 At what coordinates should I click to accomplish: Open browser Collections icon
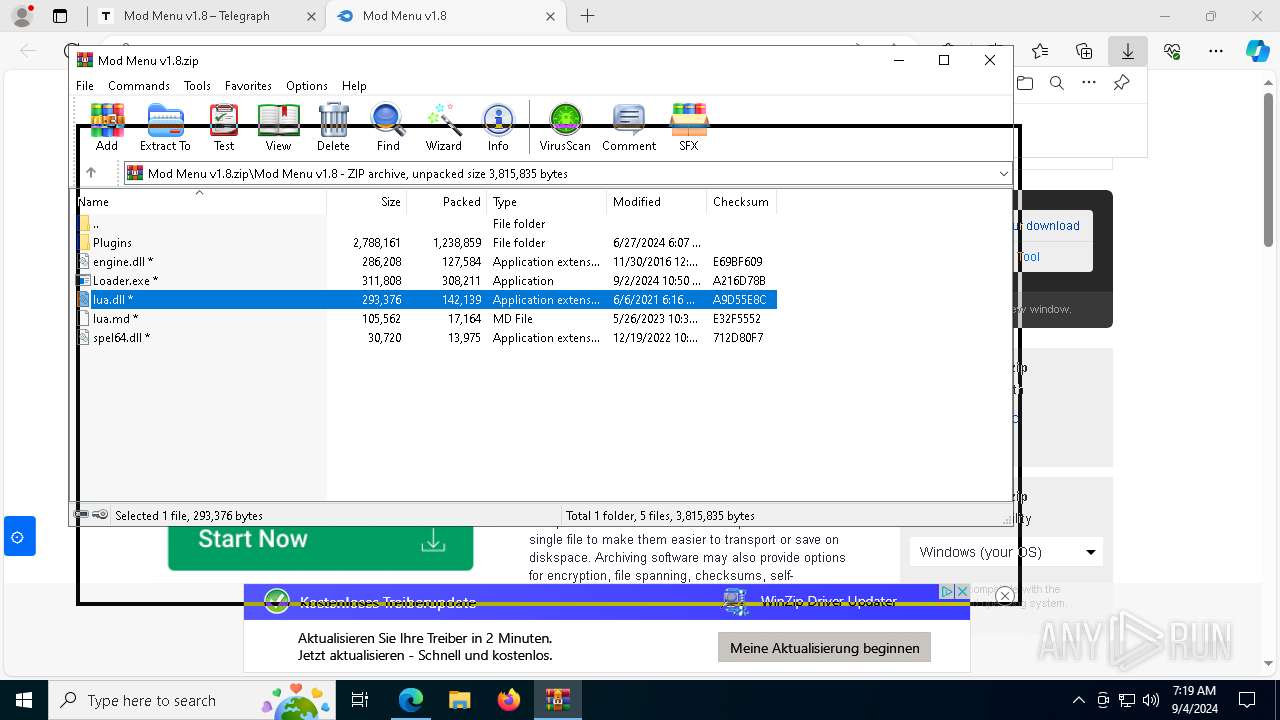click(1084, 51)
